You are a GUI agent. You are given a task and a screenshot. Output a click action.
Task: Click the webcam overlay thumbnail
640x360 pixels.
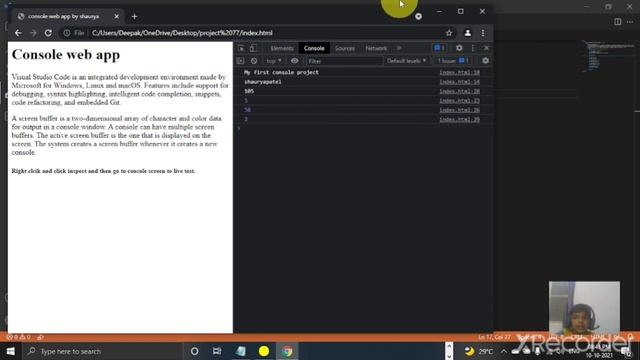pyautogui.click(x=584, y=307)
